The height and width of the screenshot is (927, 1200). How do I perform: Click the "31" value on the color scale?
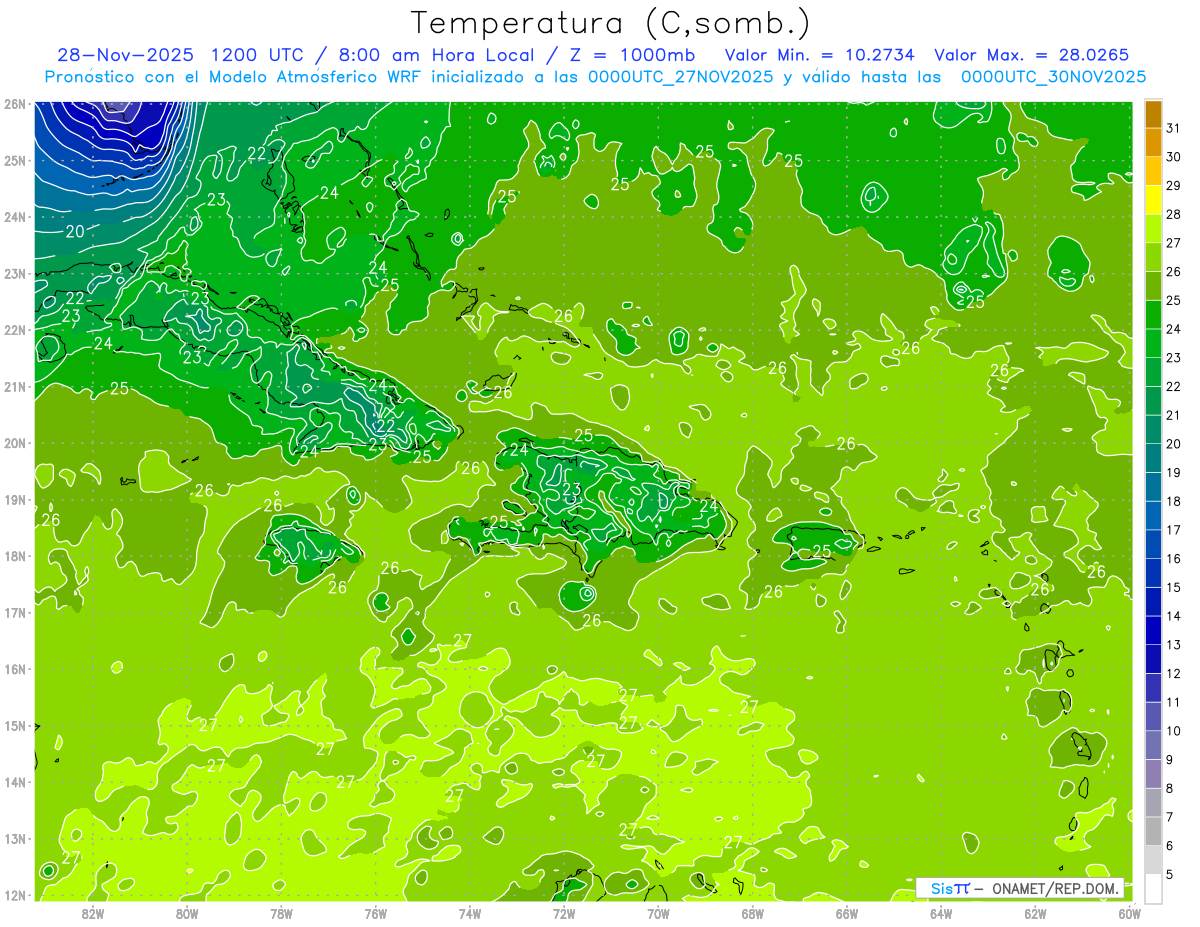(1174, 128)
